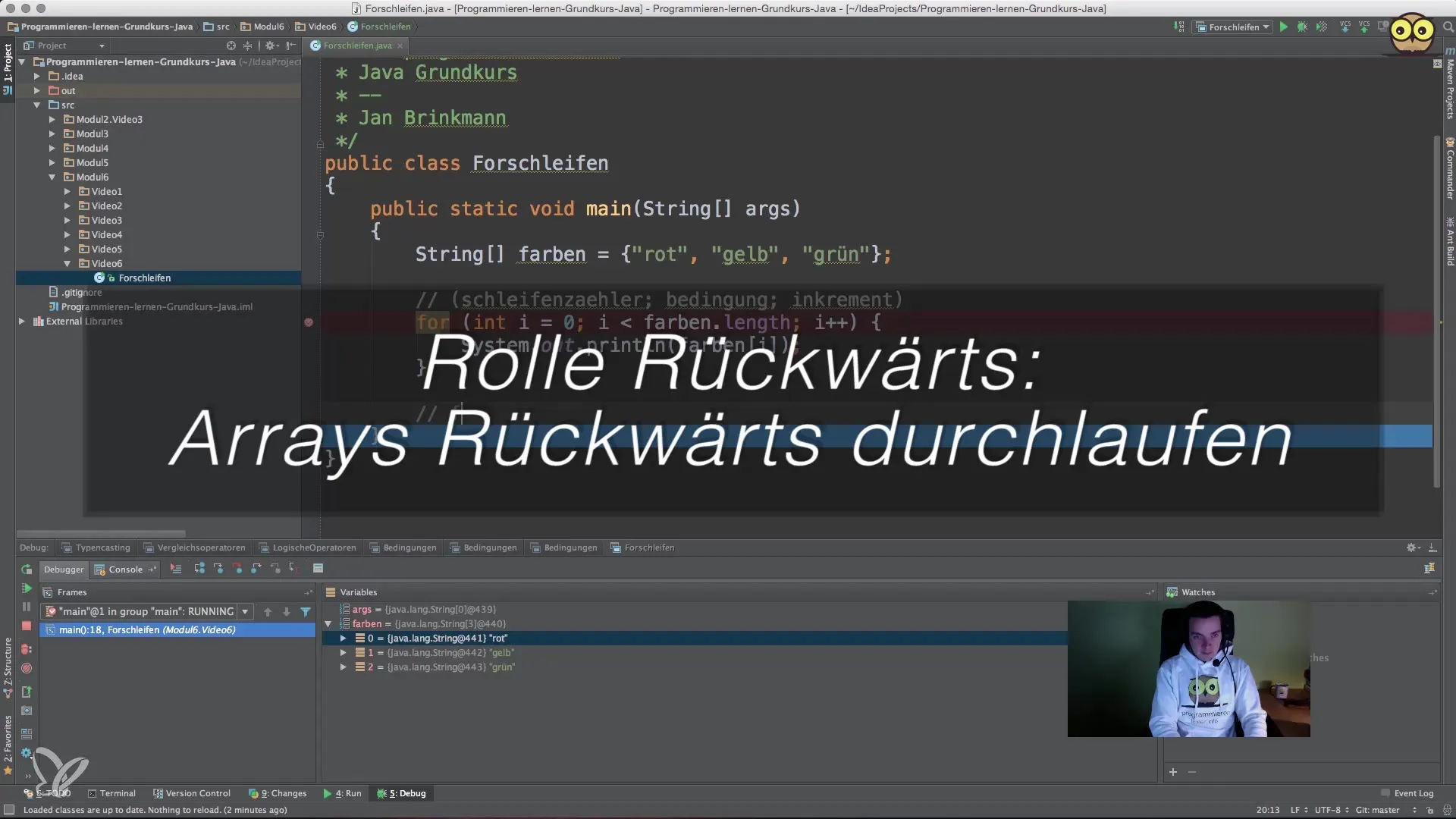This screenshot has height=819, width=1456.
Task: Open the Event Log
Action: tap(1407, 793)
